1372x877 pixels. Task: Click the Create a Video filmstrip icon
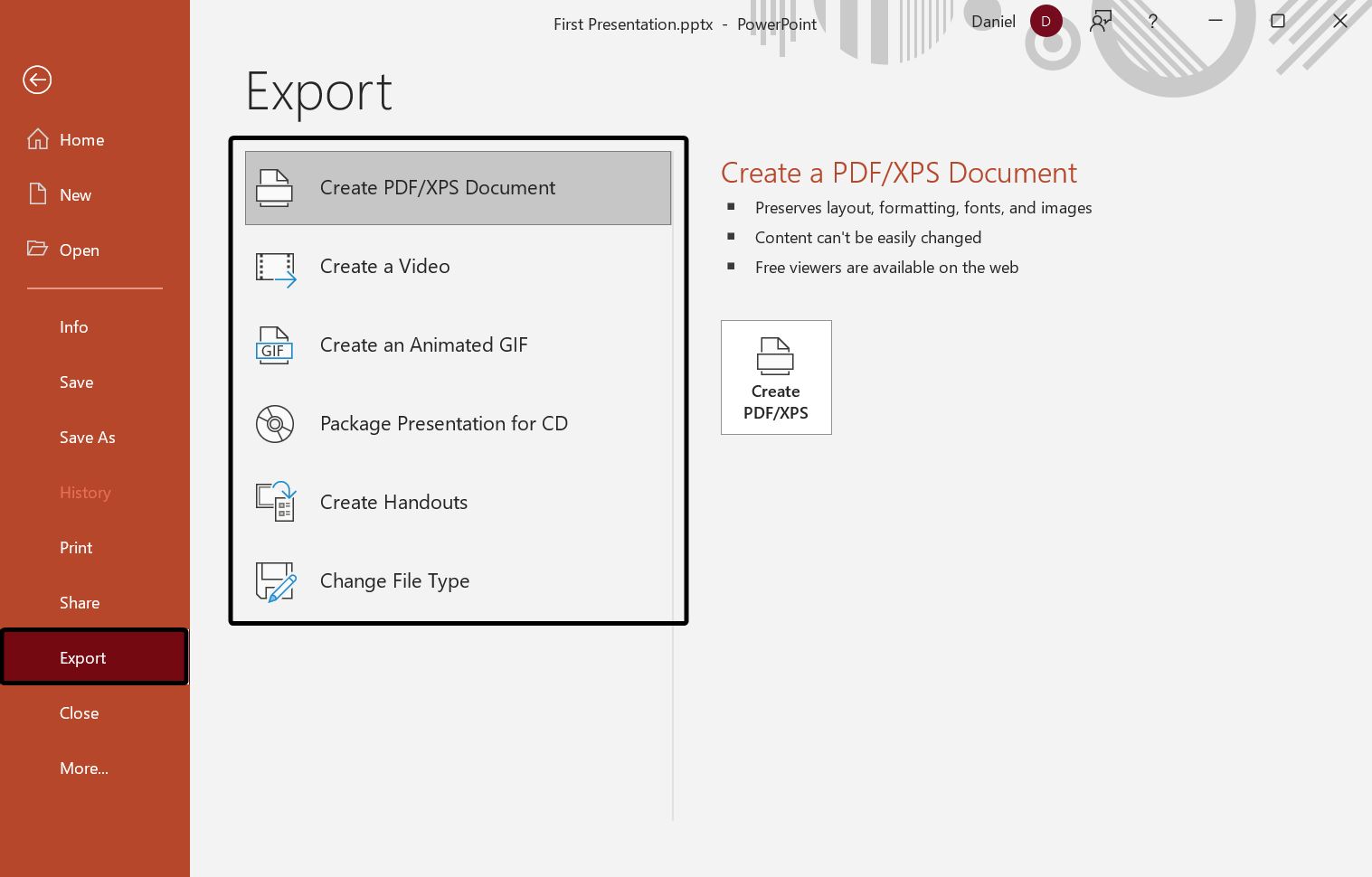[x=275, y=269]
